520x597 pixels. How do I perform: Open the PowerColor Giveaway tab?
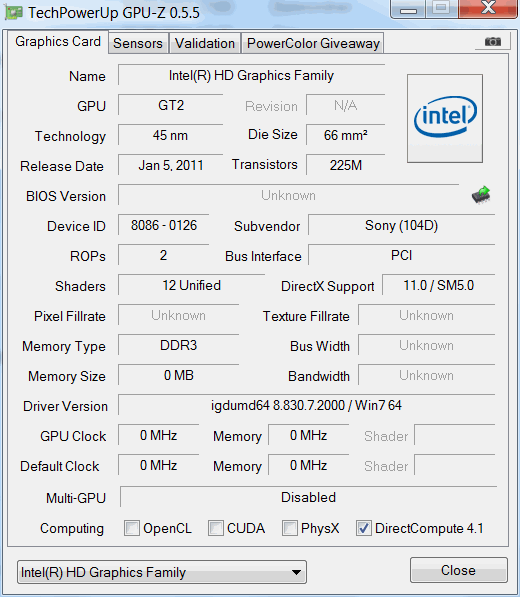(313, 43)
